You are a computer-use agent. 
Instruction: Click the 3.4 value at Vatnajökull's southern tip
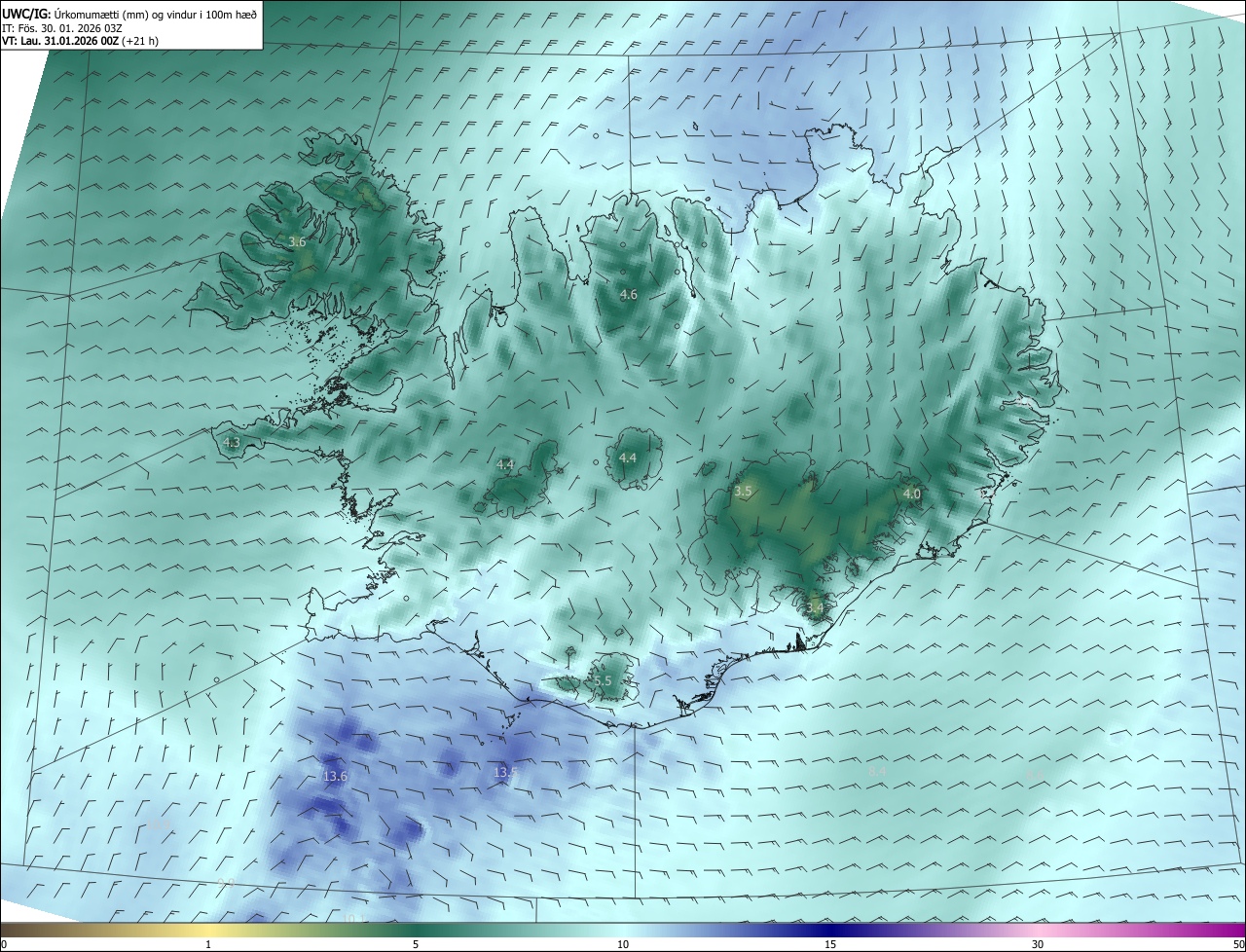pos(815,608)
